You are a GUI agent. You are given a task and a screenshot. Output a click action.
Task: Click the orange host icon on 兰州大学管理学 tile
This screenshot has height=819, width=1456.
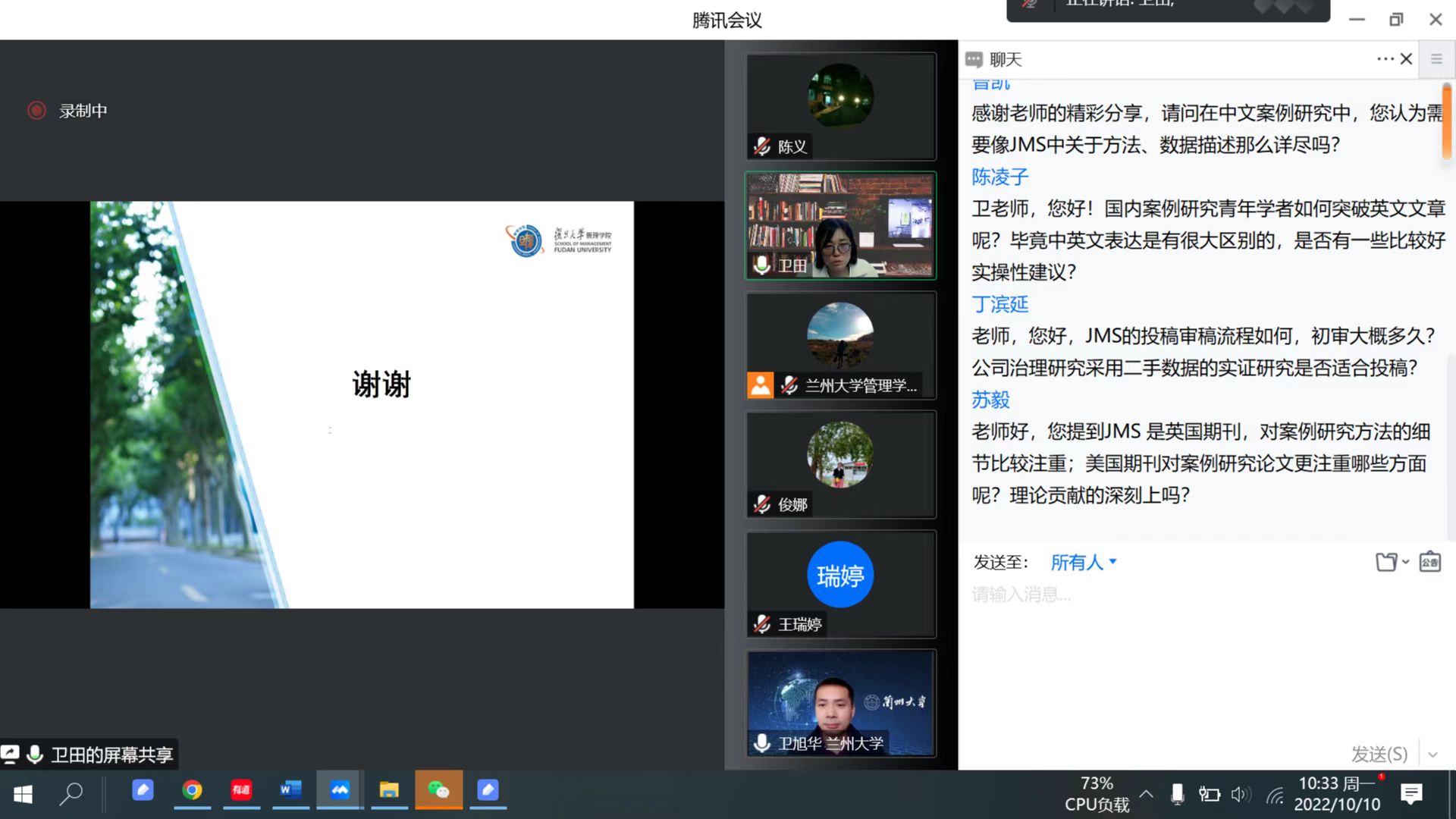click(x=760, y=385)
